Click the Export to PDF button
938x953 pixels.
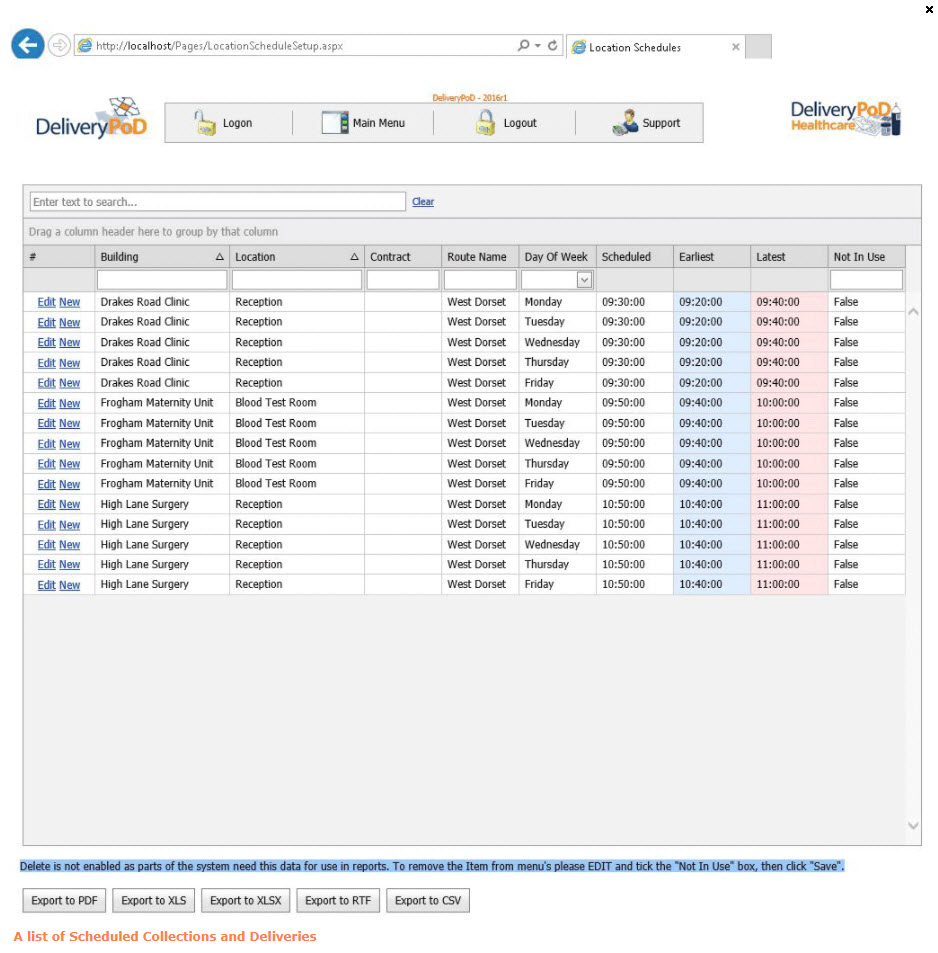[x=64, y=900]
